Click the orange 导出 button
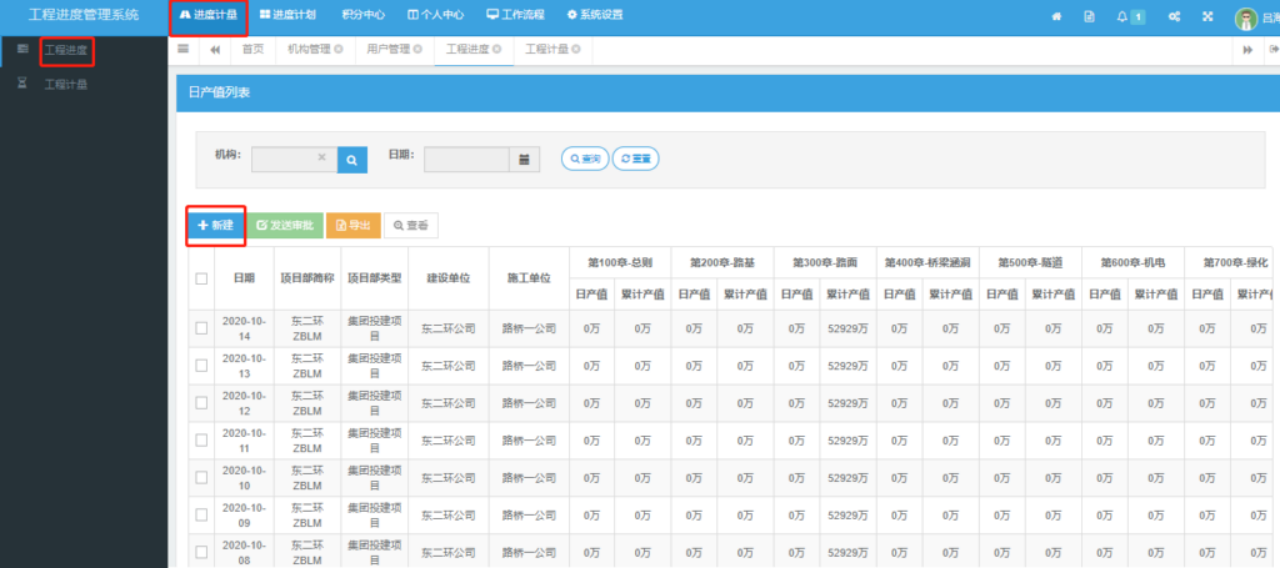 pos(353,225)
